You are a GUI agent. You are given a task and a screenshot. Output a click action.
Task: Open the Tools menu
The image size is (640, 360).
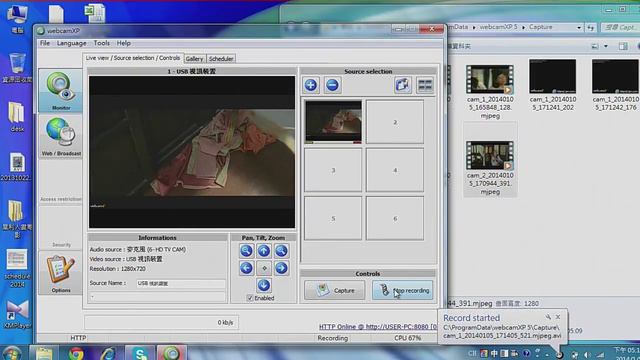(101, 43)
